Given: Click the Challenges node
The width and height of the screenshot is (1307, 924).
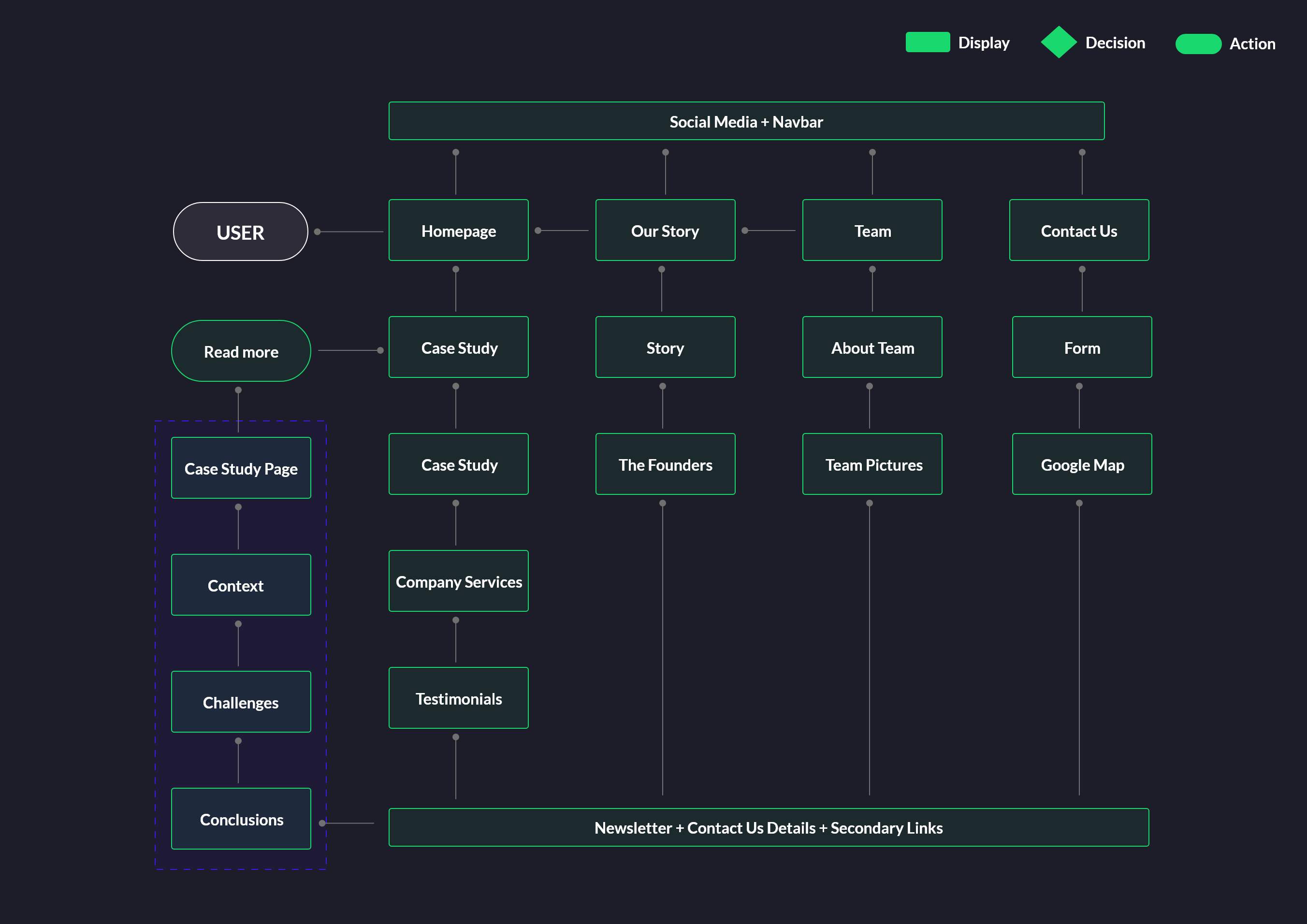Looking at the screenshot, I should pyautogui.click(x=241, y=702).
